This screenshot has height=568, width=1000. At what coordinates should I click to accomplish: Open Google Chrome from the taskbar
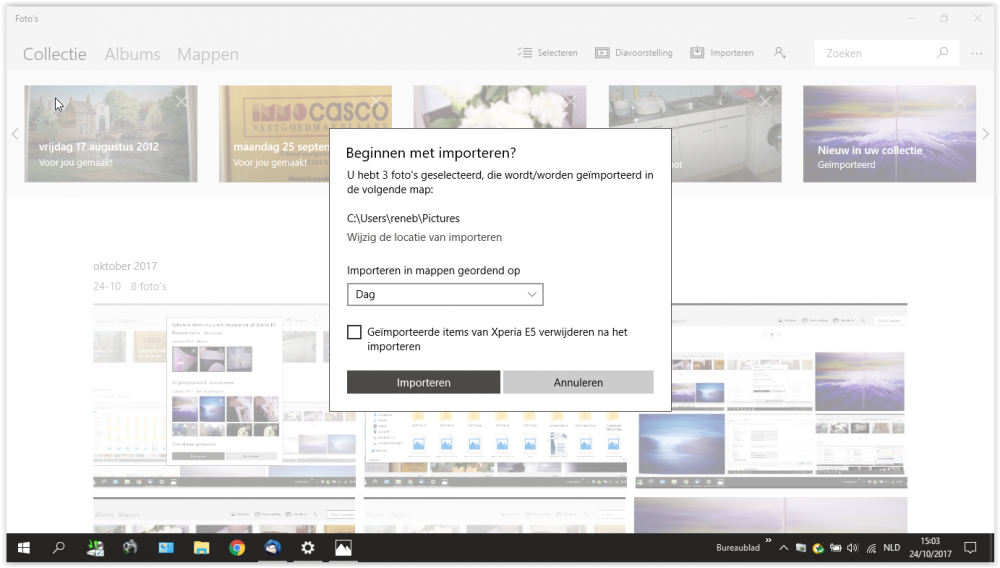click(x=237, y=547)
